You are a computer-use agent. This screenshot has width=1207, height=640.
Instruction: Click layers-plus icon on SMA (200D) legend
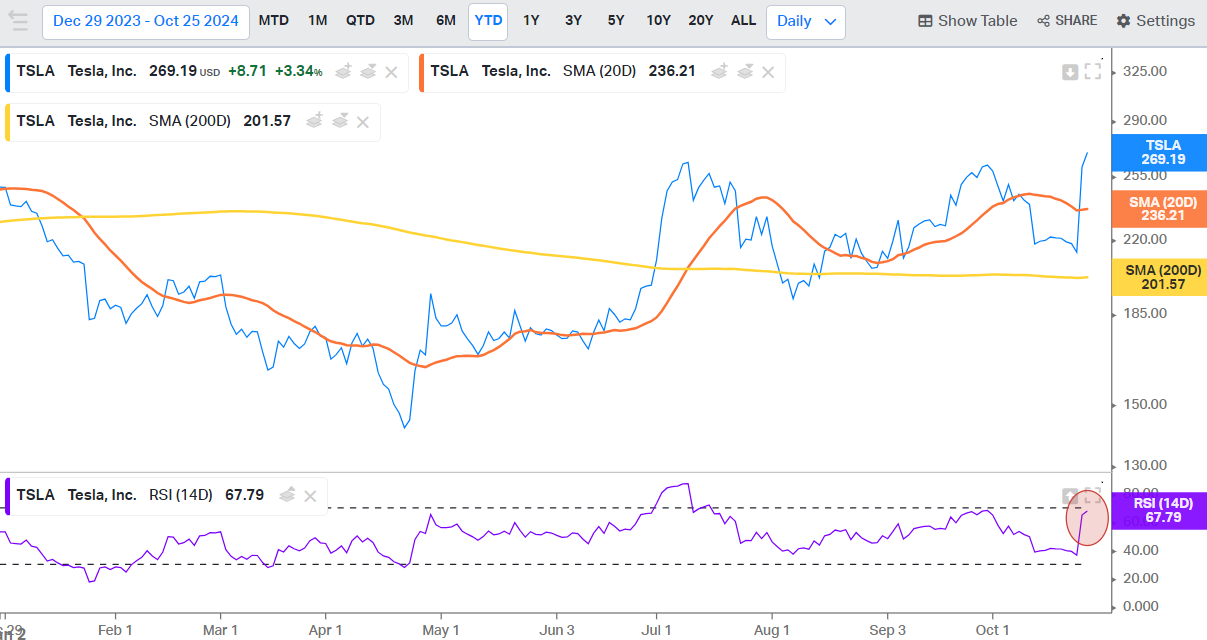315,121
